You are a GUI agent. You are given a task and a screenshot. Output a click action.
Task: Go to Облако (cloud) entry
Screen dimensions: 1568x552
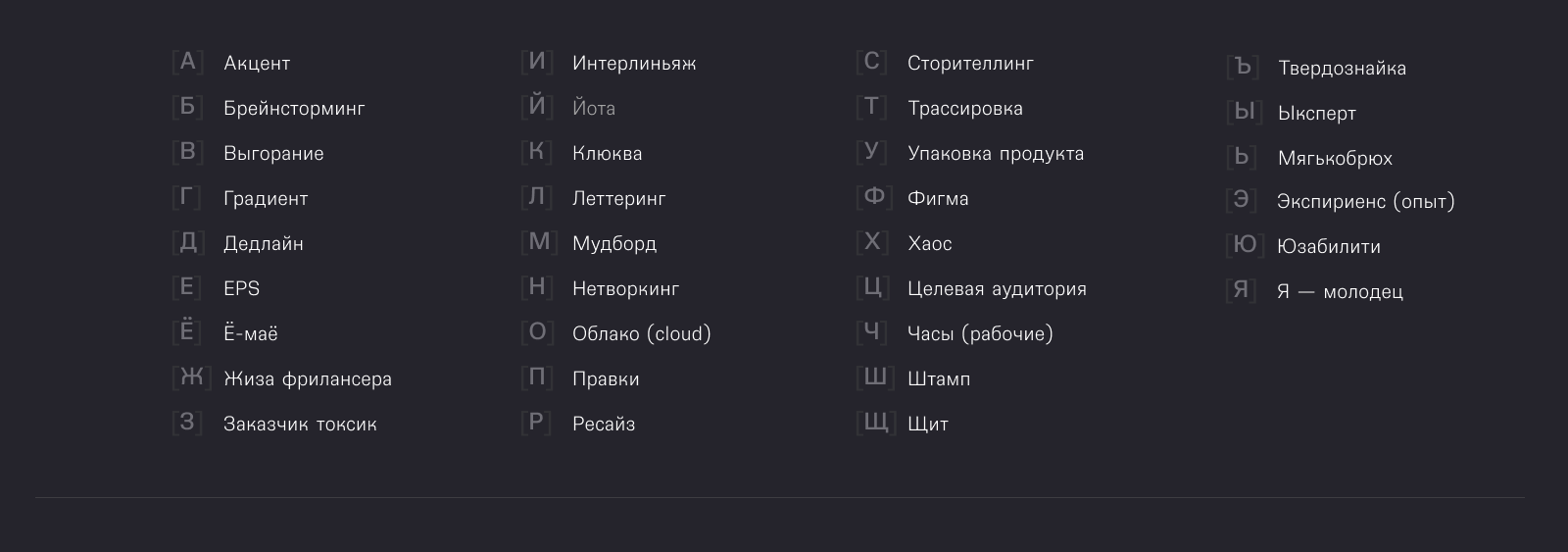click(x=642, y=334)
